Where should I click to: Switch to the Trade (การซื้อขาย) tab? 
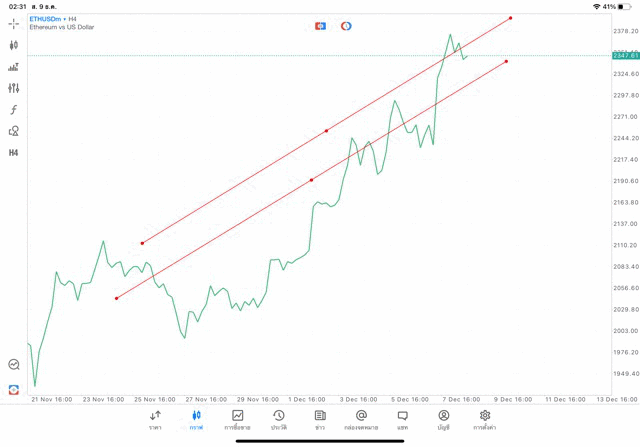point(238,420)
